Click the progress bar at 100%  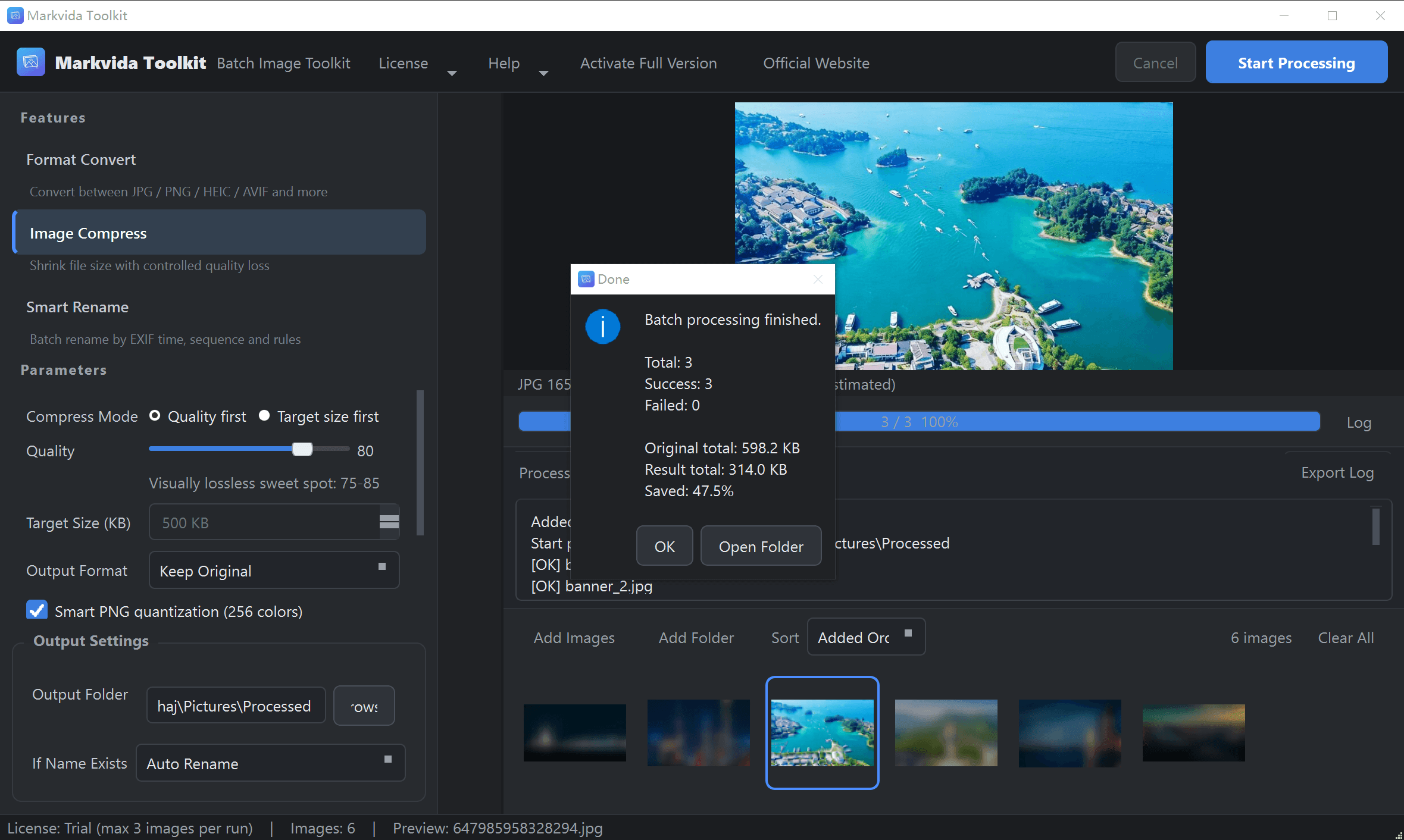pos(919,421)
